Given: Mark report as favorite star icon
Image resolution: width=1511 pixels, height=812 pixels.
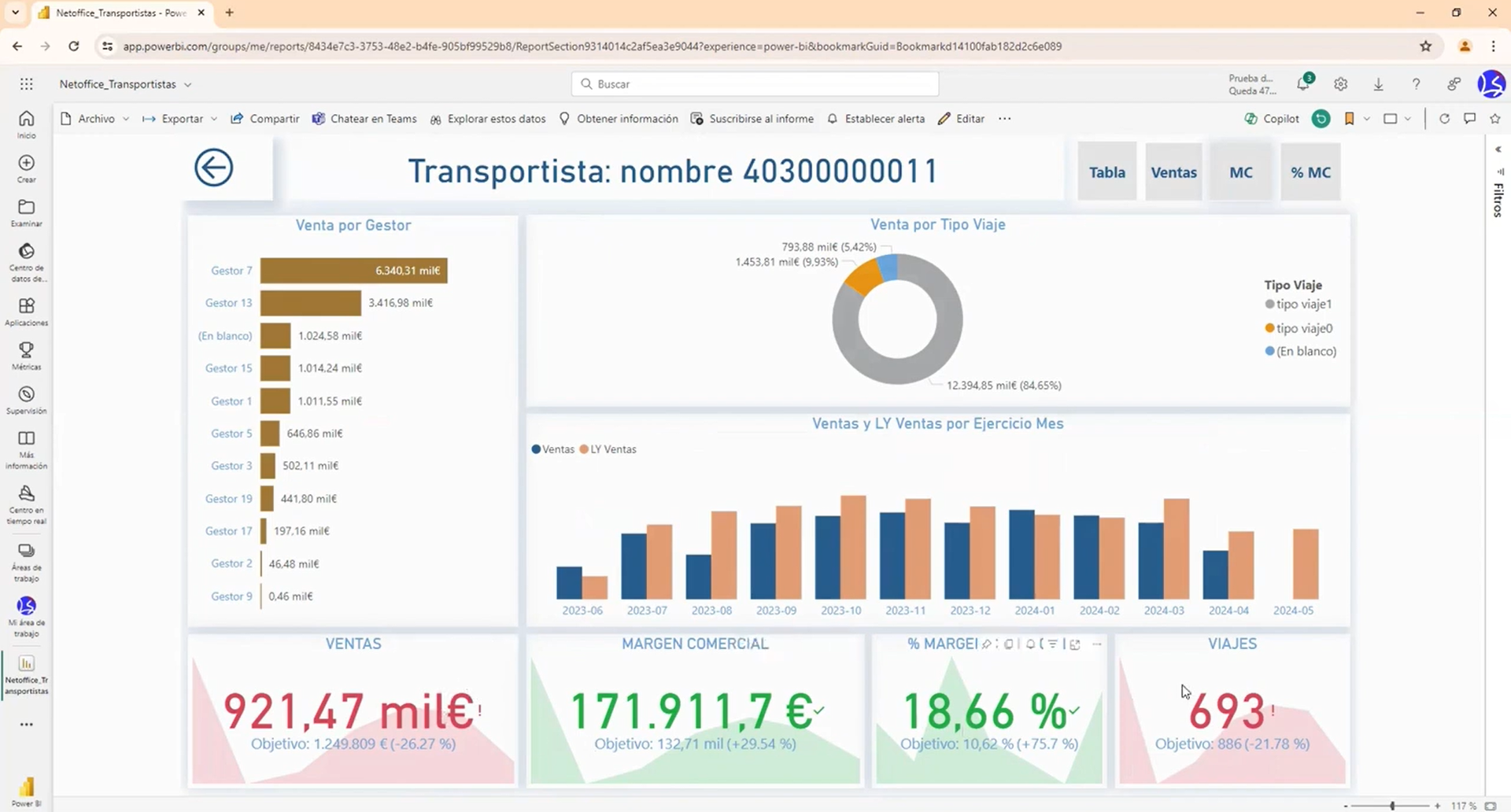Looking at the screenshot, I should 1495,119.
